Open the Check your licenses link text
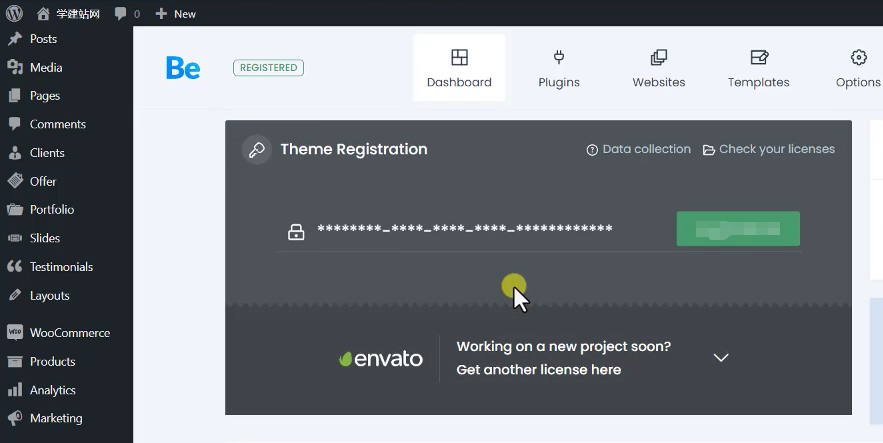Viewport: 883px width, 443px height. tap(777, 149)
